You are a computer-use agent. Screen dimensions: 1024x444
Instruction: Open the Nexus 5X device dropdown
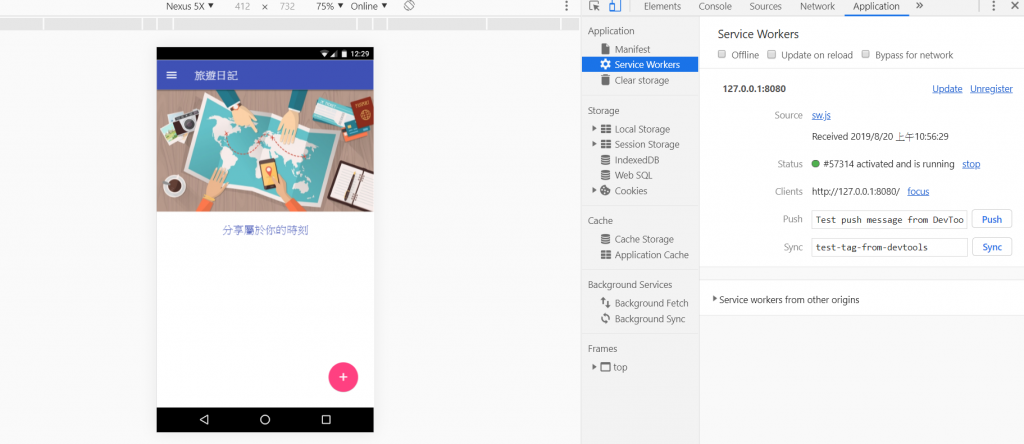coord(189,6)
